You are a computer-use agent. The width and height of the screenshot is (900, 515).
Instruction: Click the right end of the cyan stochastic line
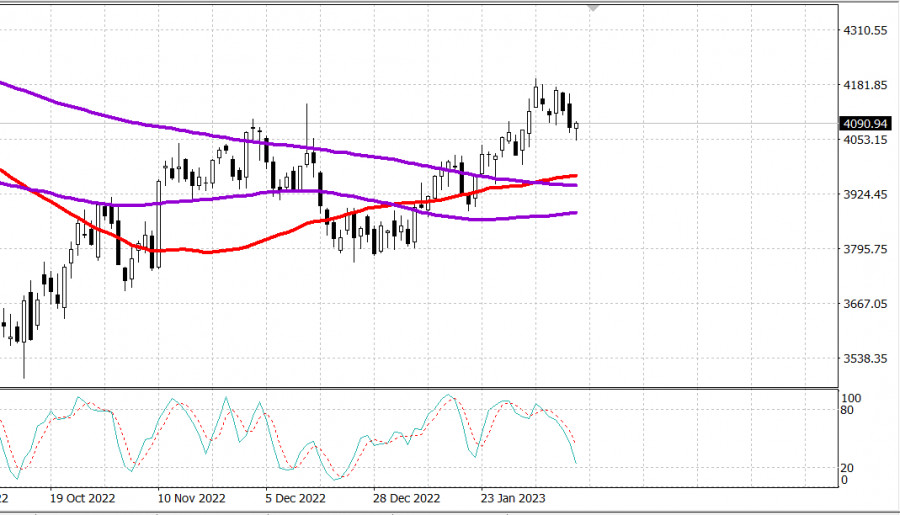[x=576, y=461]
